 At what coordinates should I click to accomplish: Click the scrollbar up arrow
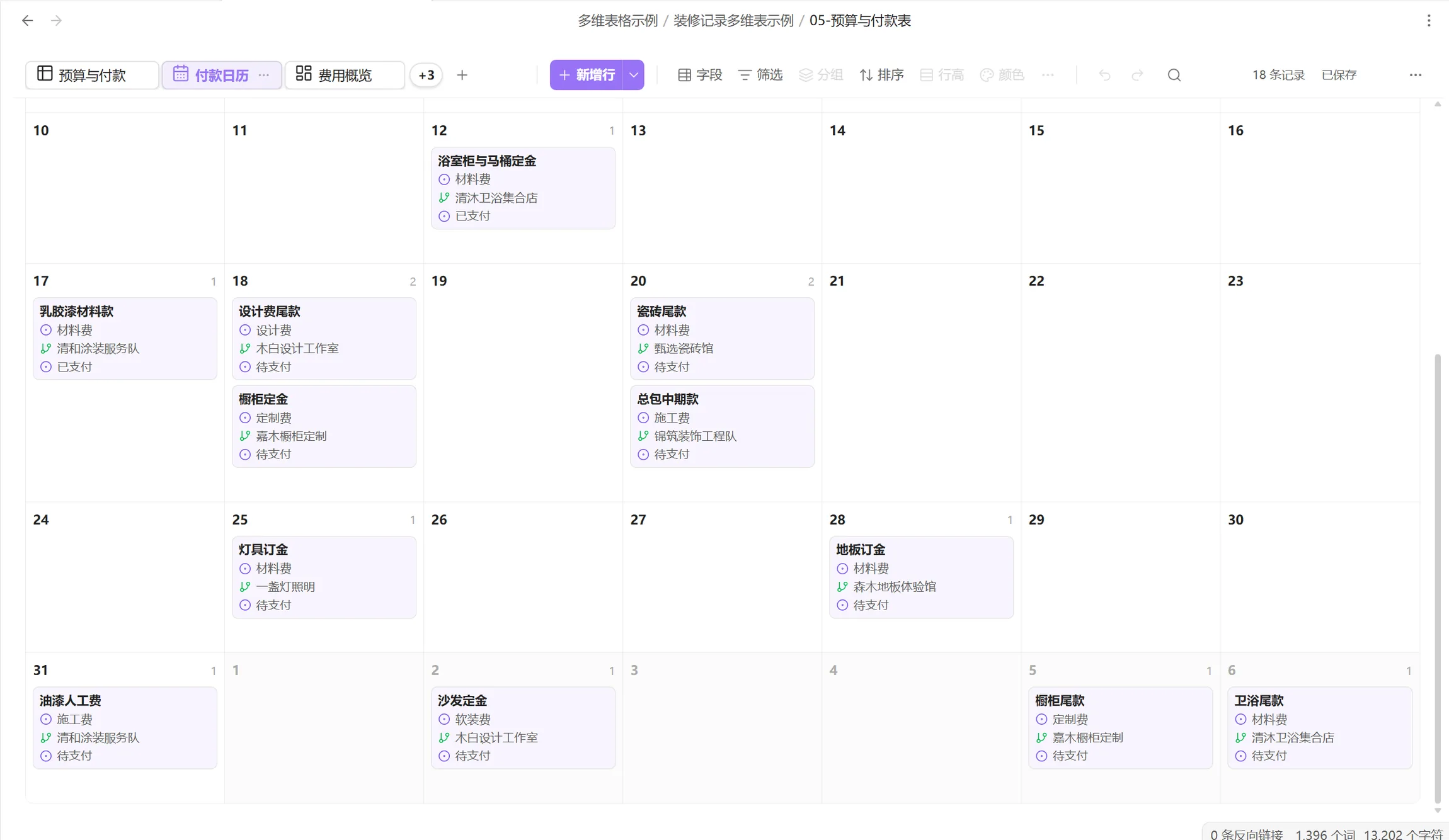point(1438,104)
